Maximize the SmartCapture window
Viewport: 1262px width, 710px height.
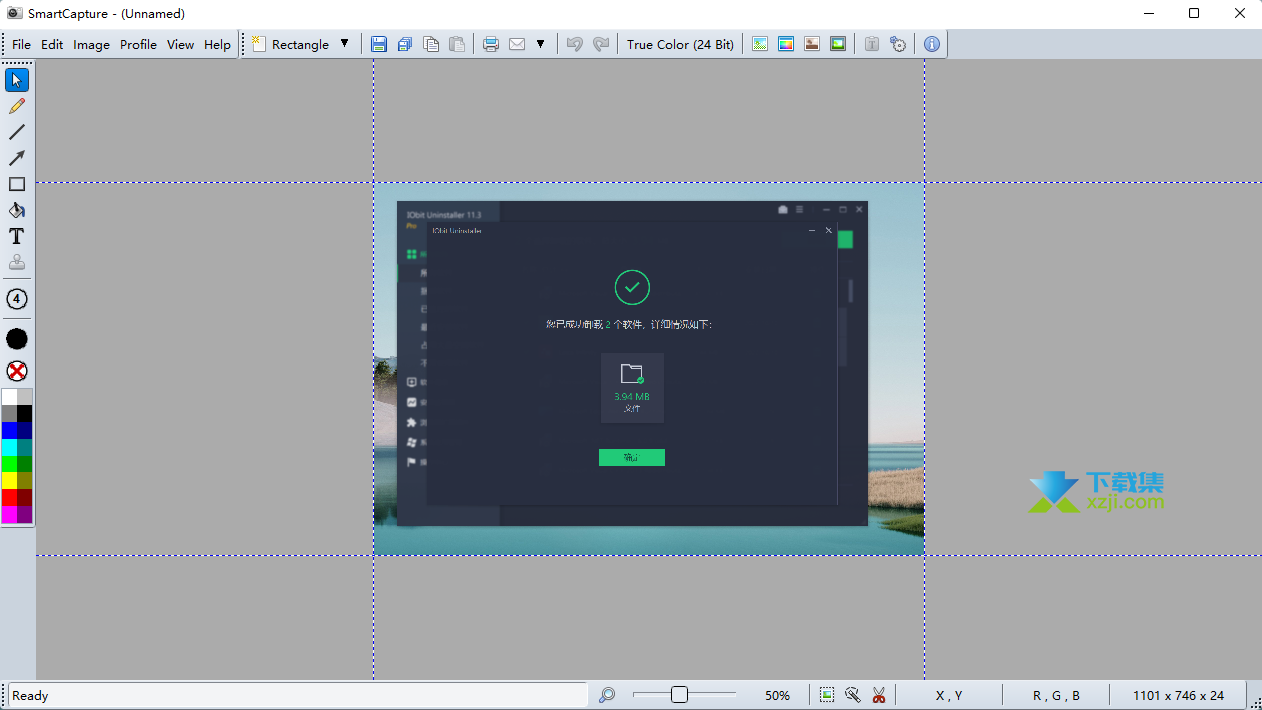[1194, 14]
